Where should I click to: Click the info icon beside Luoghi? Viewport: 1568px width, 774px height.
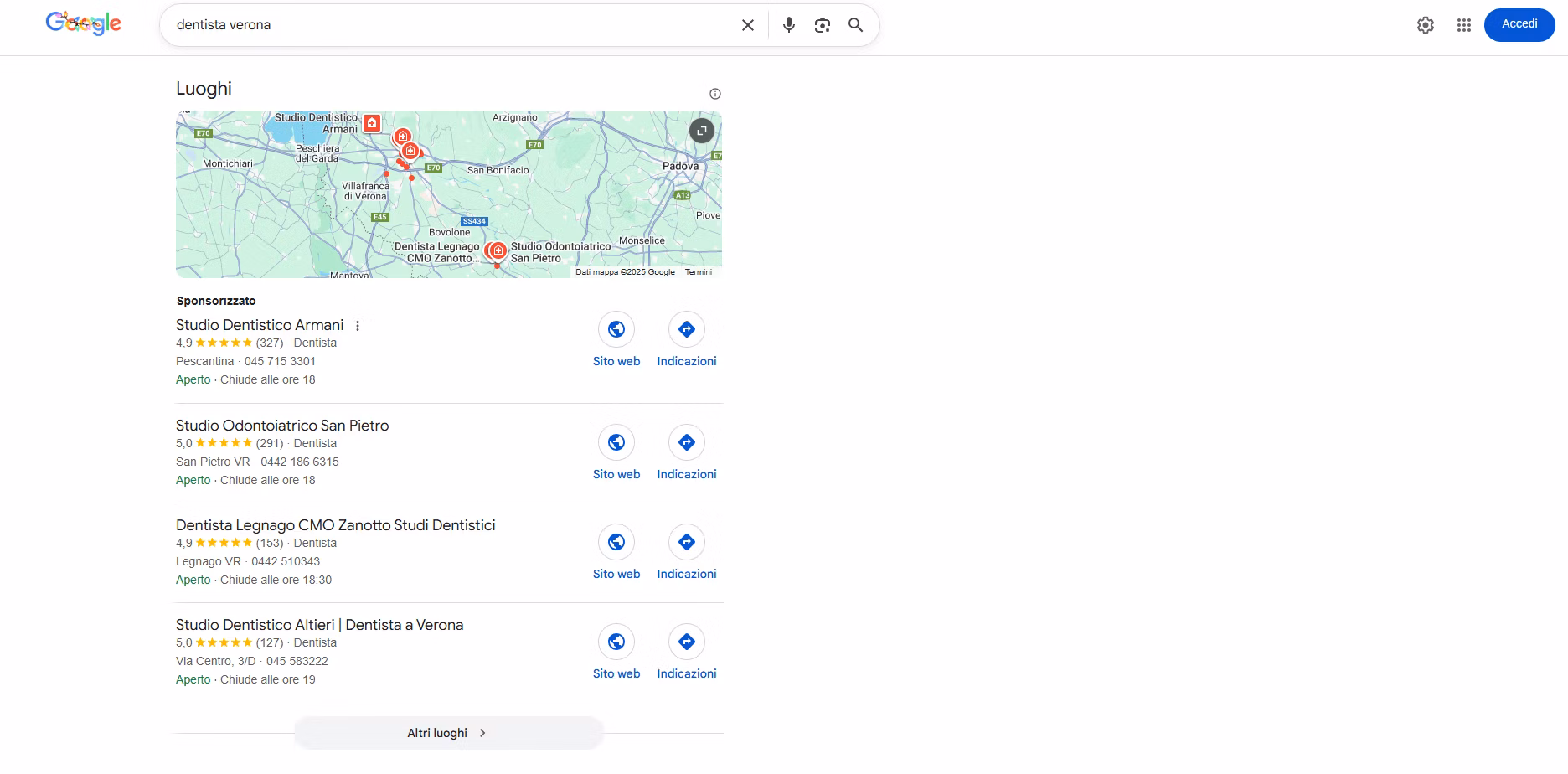pyautogui.click(x=715, y=94)
